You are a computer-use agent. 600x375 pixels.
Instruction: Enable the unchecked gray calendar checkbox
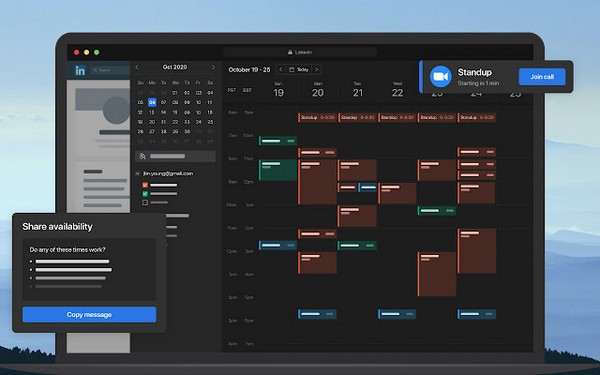145,202
